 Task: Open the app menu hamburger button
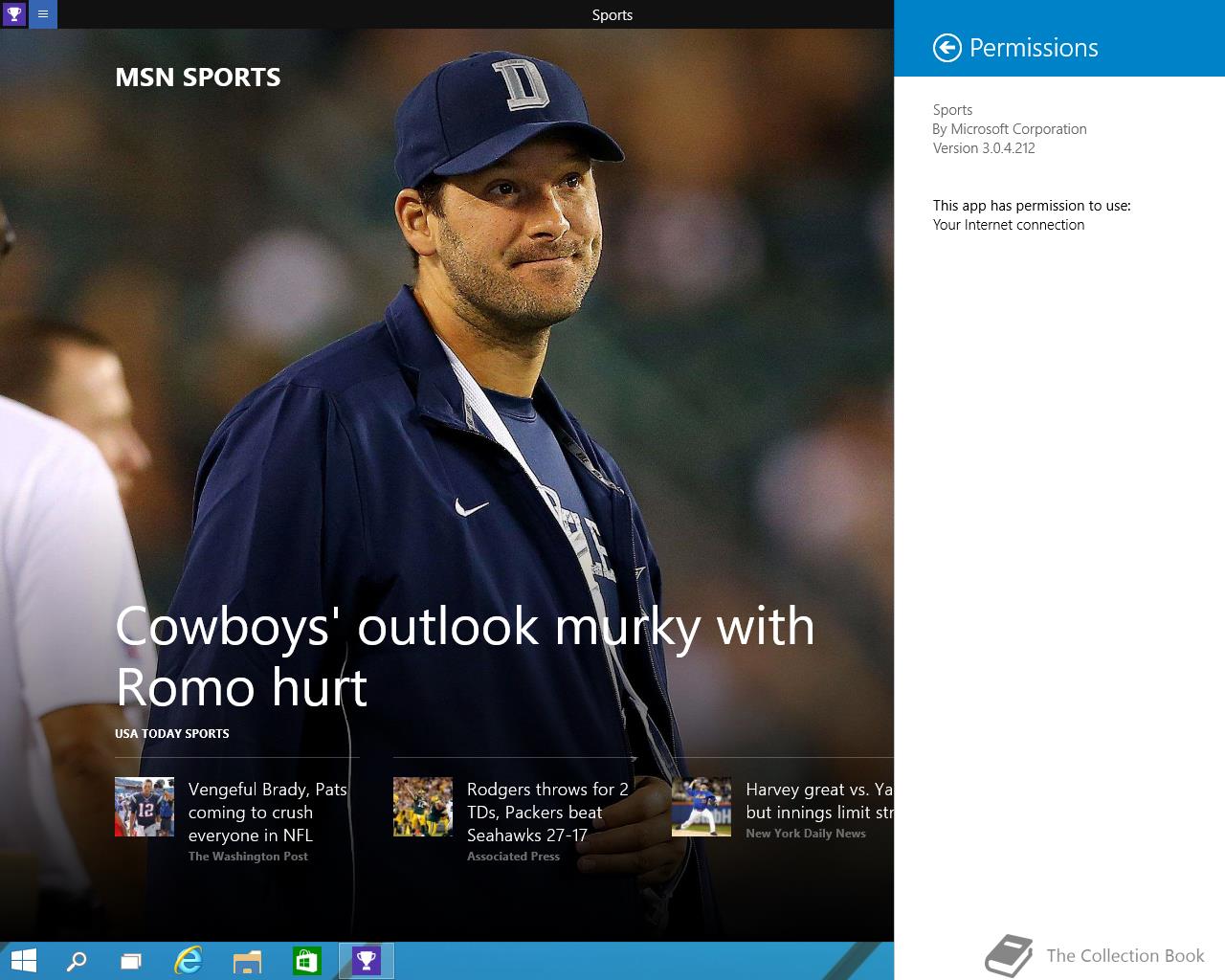tap(43, 14)
